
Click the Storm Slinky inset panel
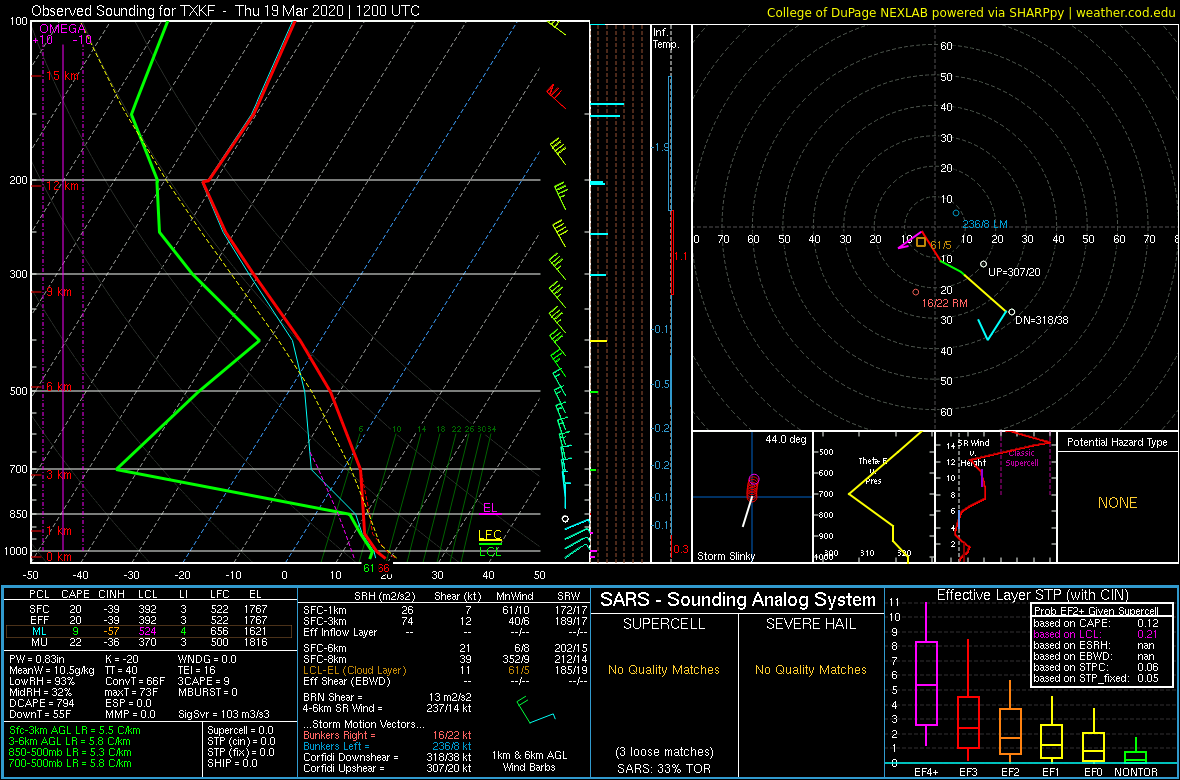pos(752,497)
